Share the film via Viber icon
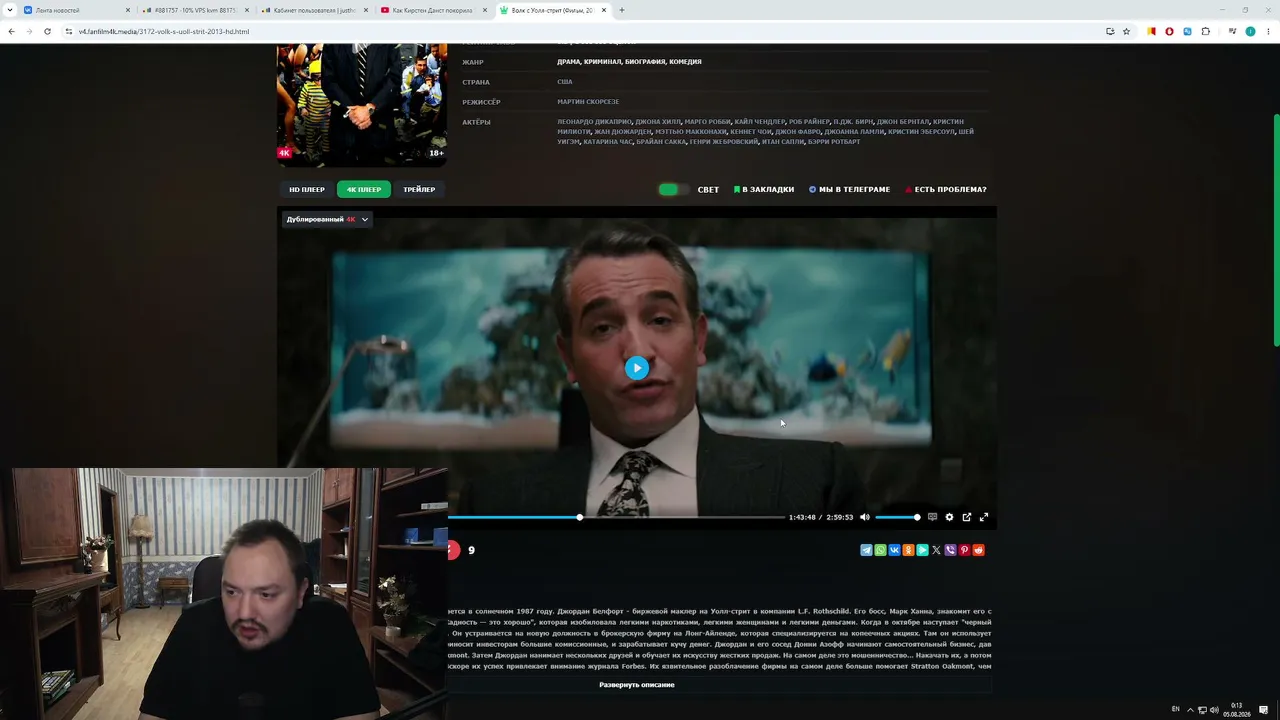The image size is (1280, 720). pos(950,550)
